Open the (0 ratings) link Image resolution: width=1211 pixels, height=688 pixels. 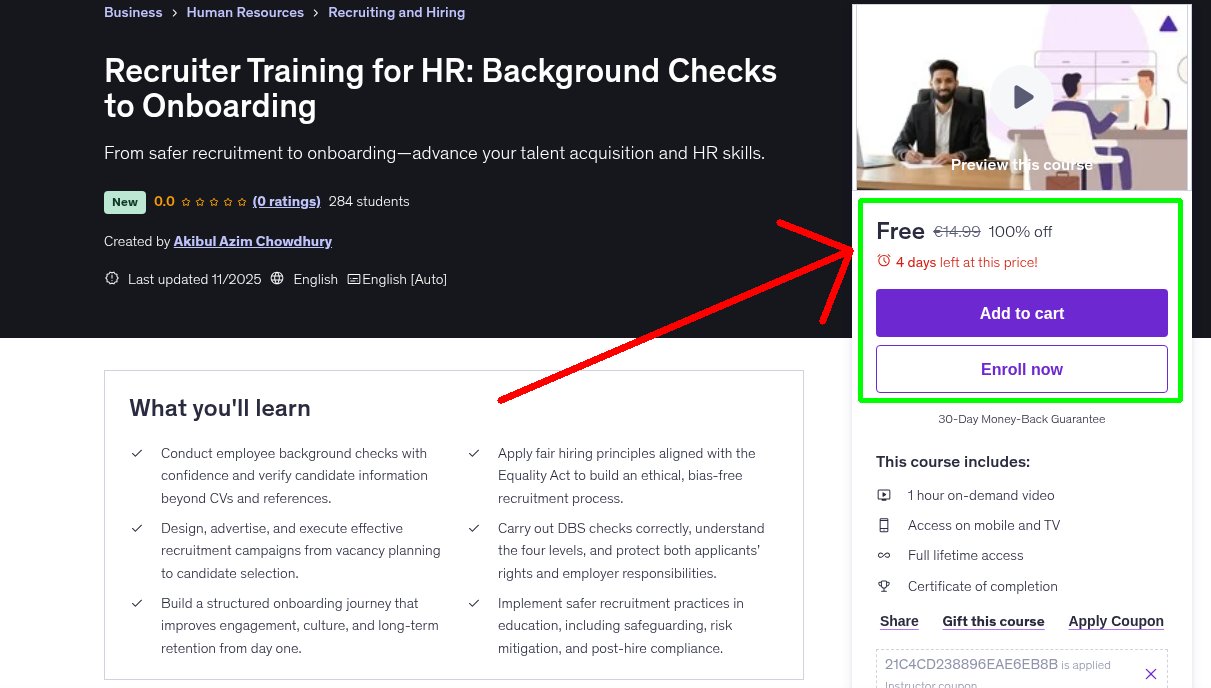coord(287,201)
